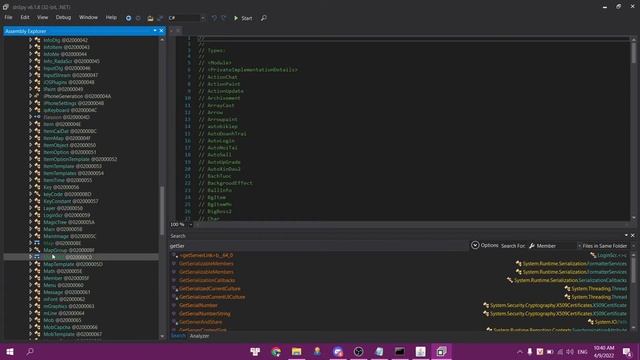Click the redo toolbar icon
Viewport: 640px width, 360px height.
coord(224,18)
